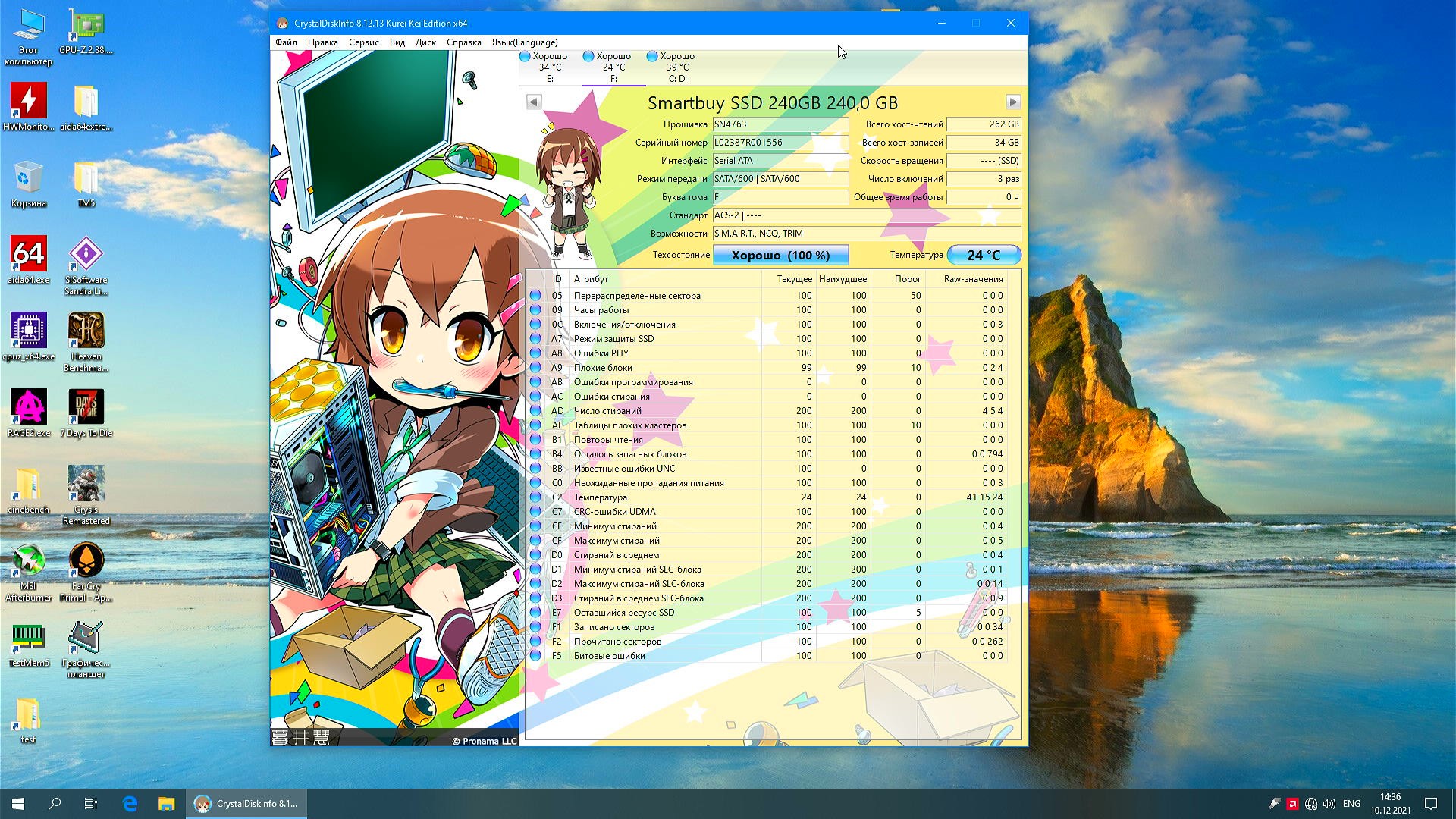
Task: Click the next disk arrow button
Action: click(x=1012, y=102)
